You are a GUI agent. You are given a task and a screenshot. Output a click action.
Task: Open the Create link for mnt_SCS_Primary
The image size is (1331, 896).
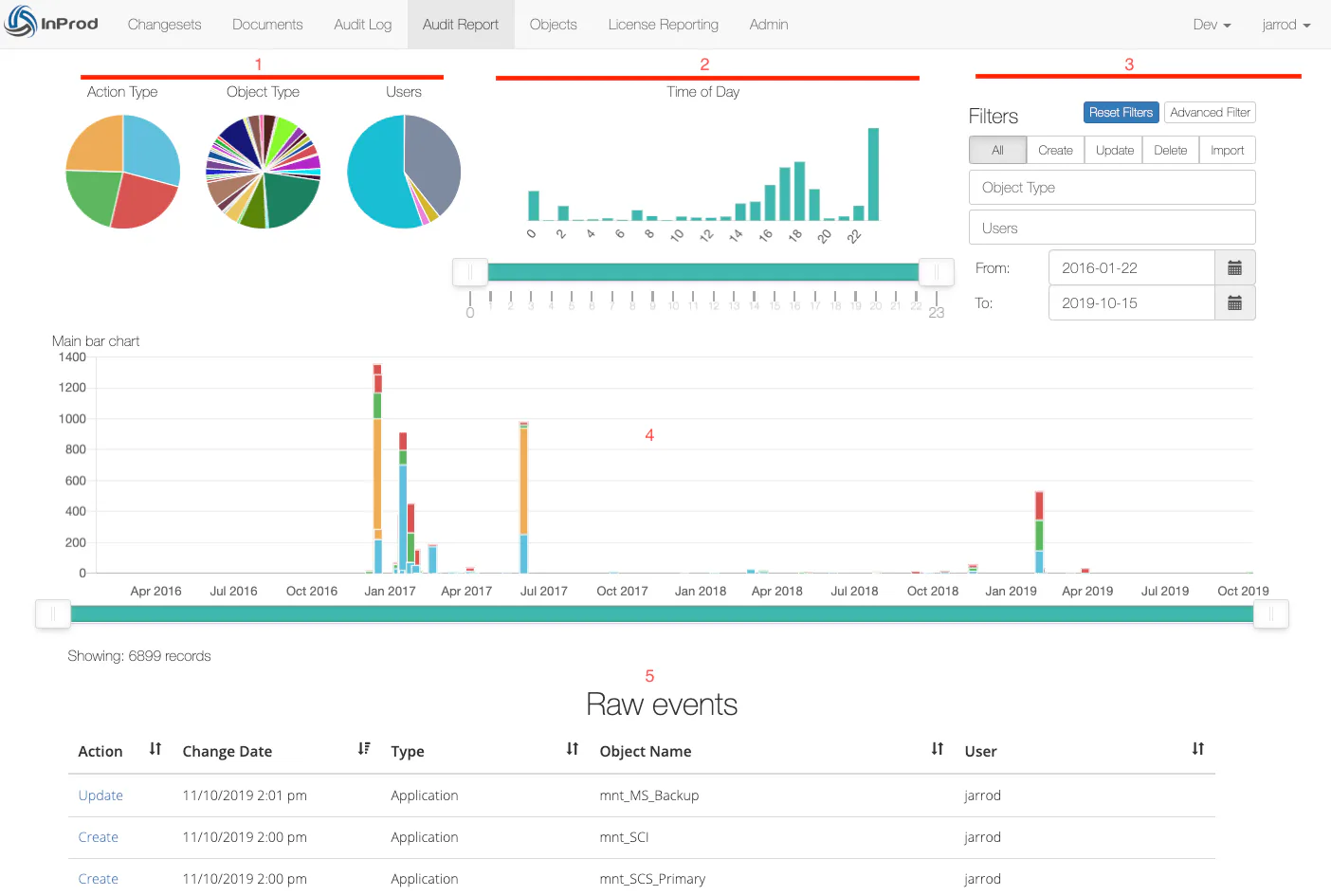click(x=99, y=879)
